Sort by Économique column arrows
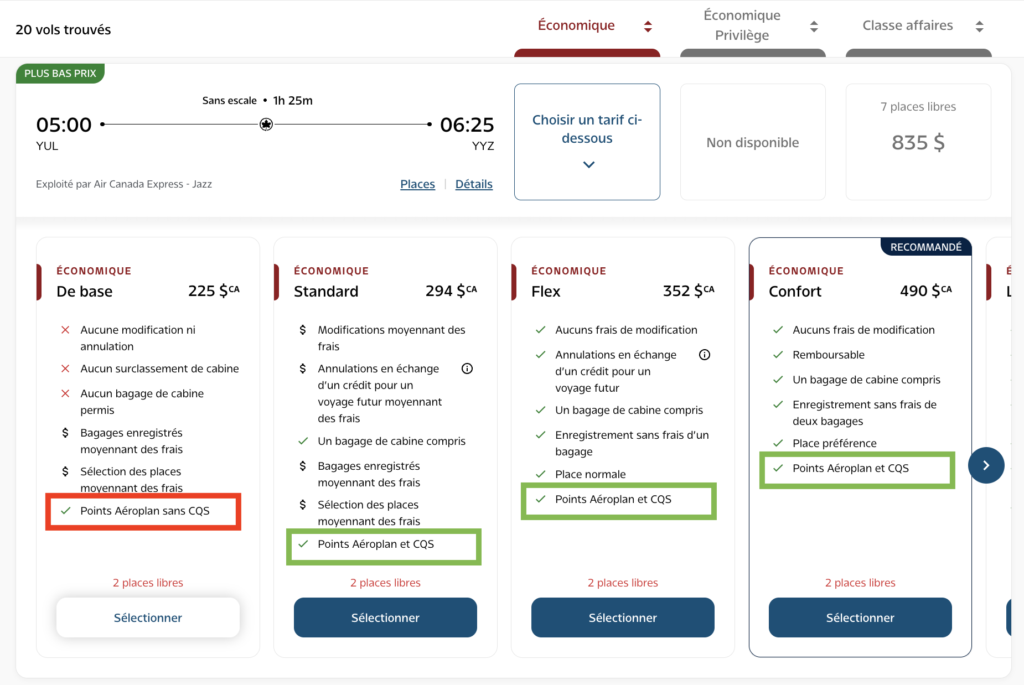Image resolution: width=1024 pixels, height=685 pixels. point(648,27)
